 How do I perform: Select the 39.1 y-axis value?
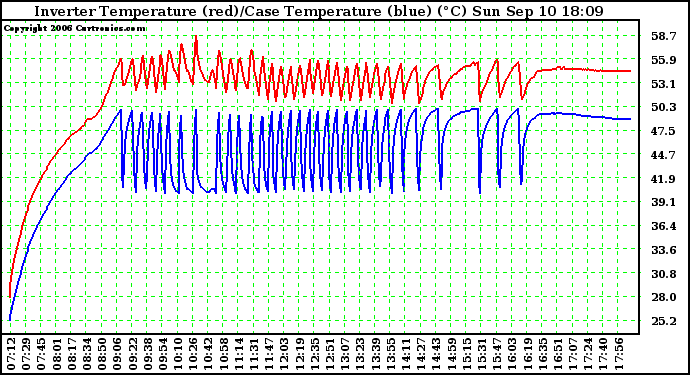pyautogui.click(x=664, y=202)
